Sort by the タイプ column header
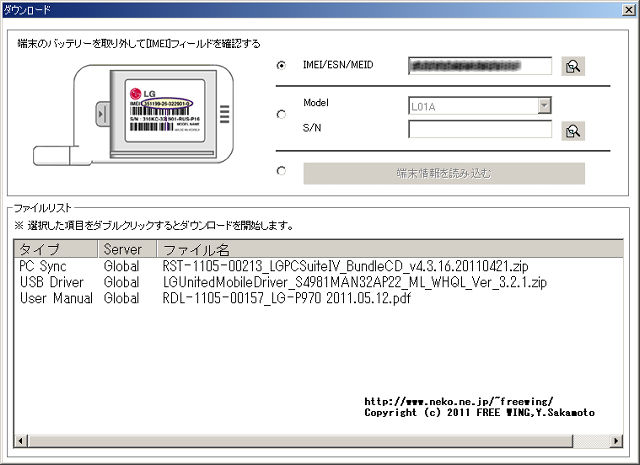Image resolution: width=640 pixels, height=465 pixels. point(56,249)
